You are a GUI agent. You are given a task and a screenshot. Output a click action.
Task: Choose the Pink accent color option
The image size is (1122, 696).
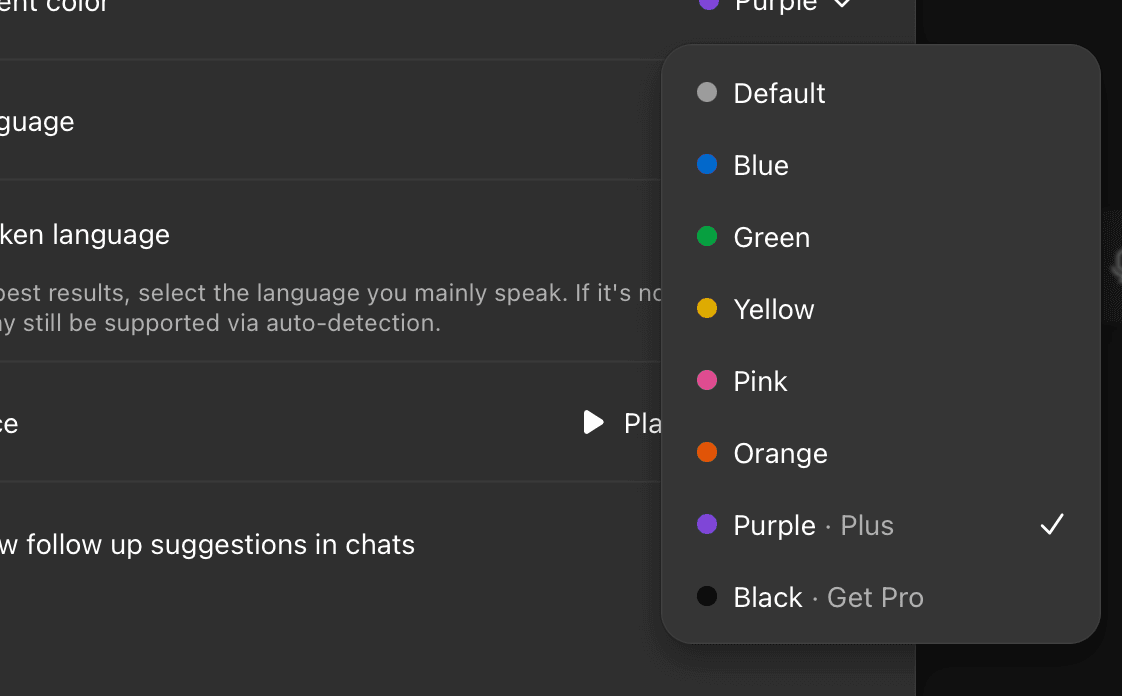(x=880, y=381)
